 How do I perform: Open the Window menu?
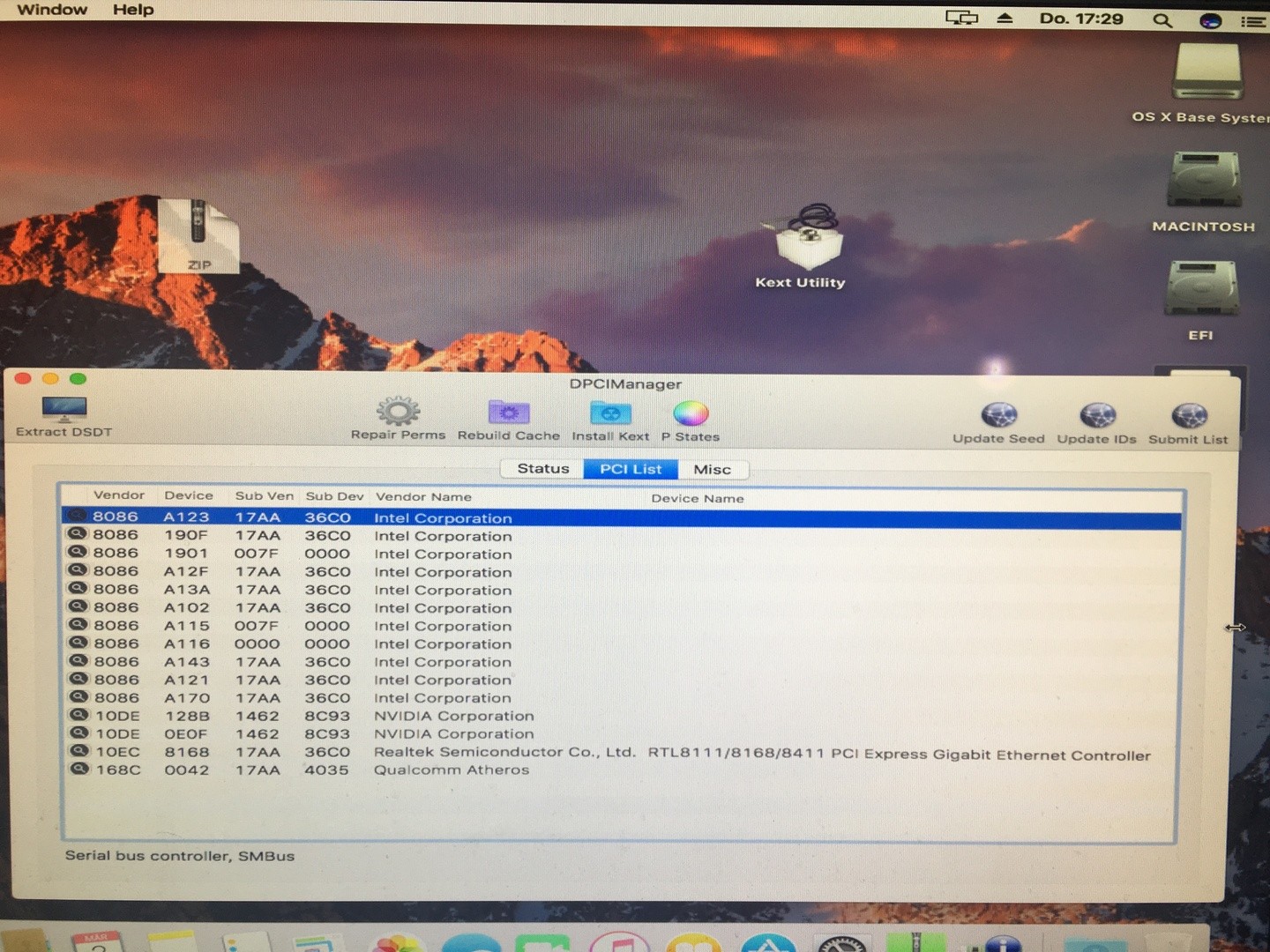(52, 10)
